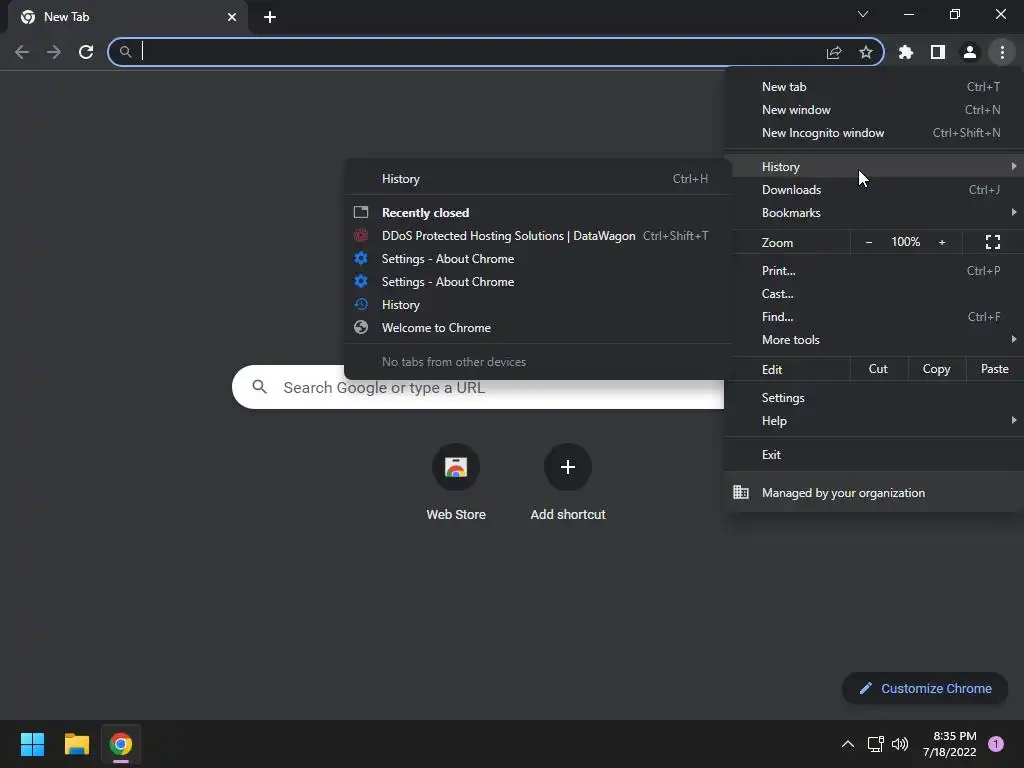This screenshot has height=768, width=1024.
Task: Open the tab search chevron in title bar
Action: pos(863,14)
